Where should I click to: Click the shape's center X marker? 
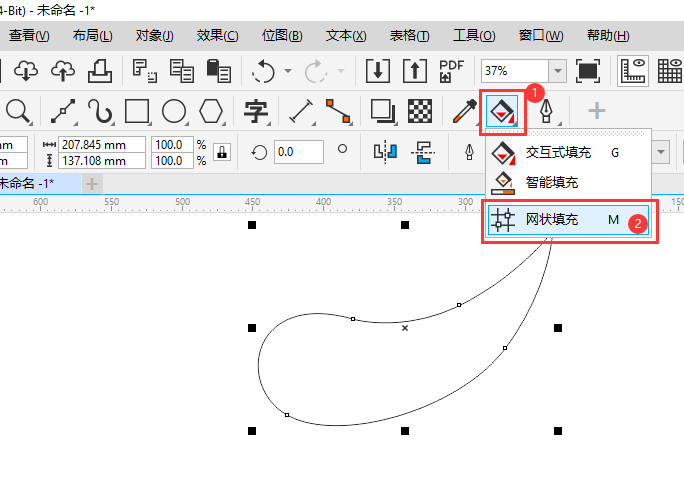(x=405, y=328)
